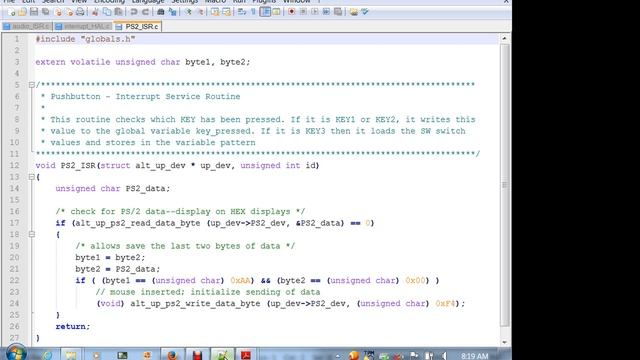
Task: Click the 'return;' statement on line 26
Action: click(x=73, y=327)
